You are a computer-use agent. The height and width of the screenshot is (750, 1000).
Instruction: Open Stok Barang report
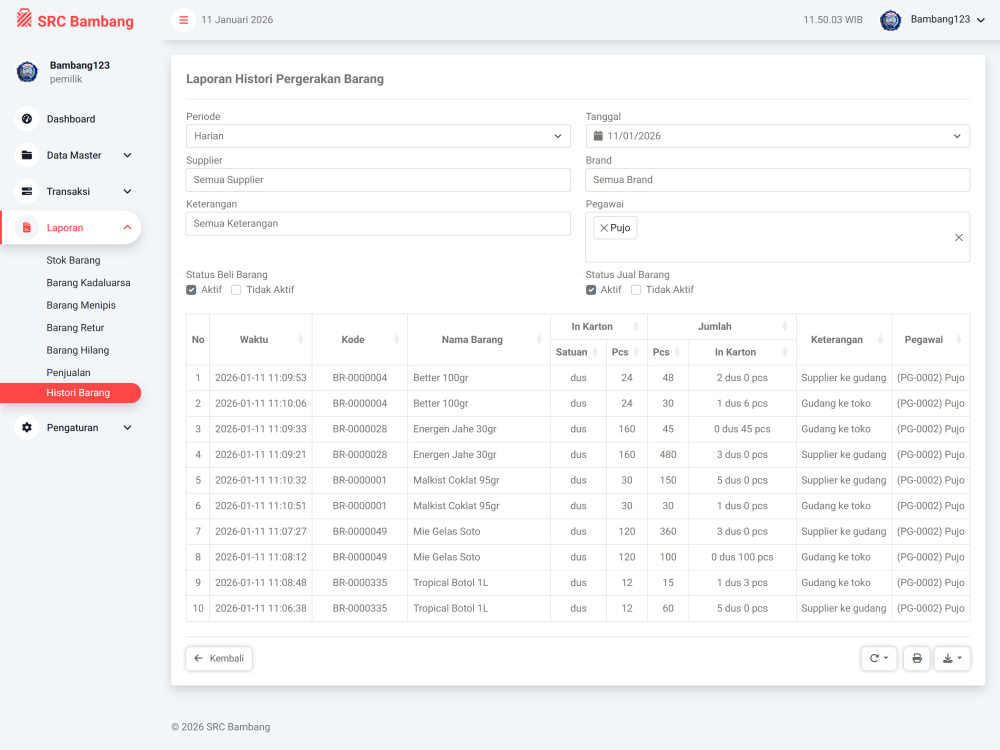coord(73,260)
